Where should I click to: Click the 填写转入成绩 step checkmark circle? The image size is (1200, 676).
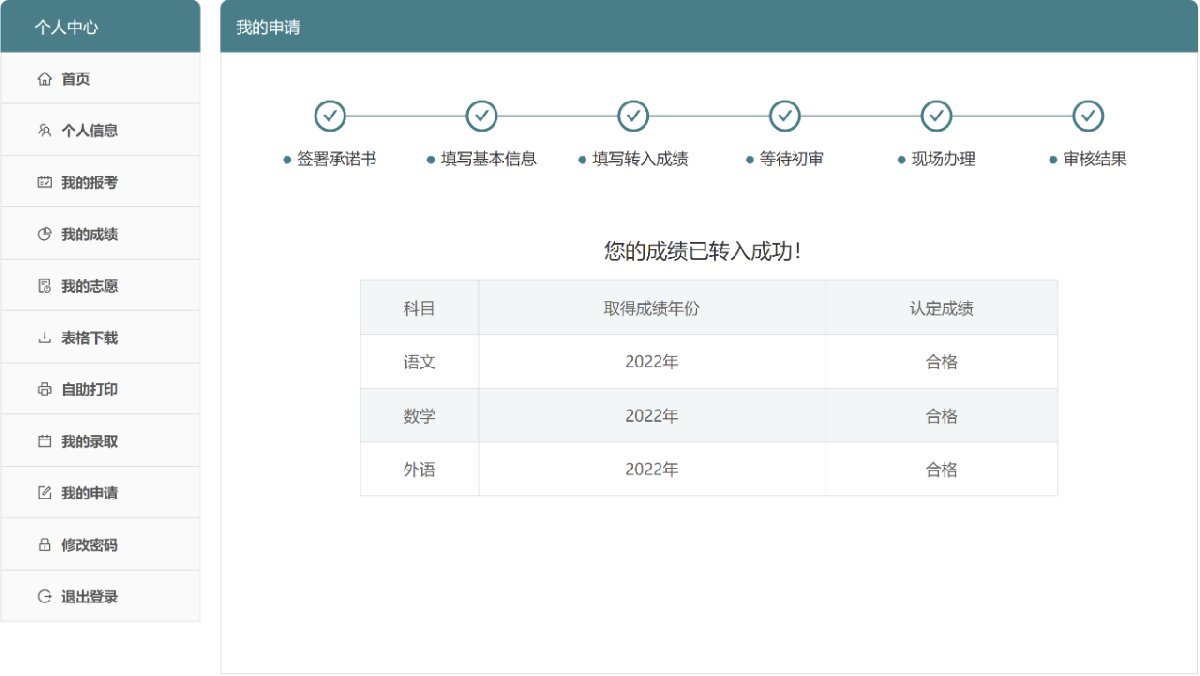633,116
